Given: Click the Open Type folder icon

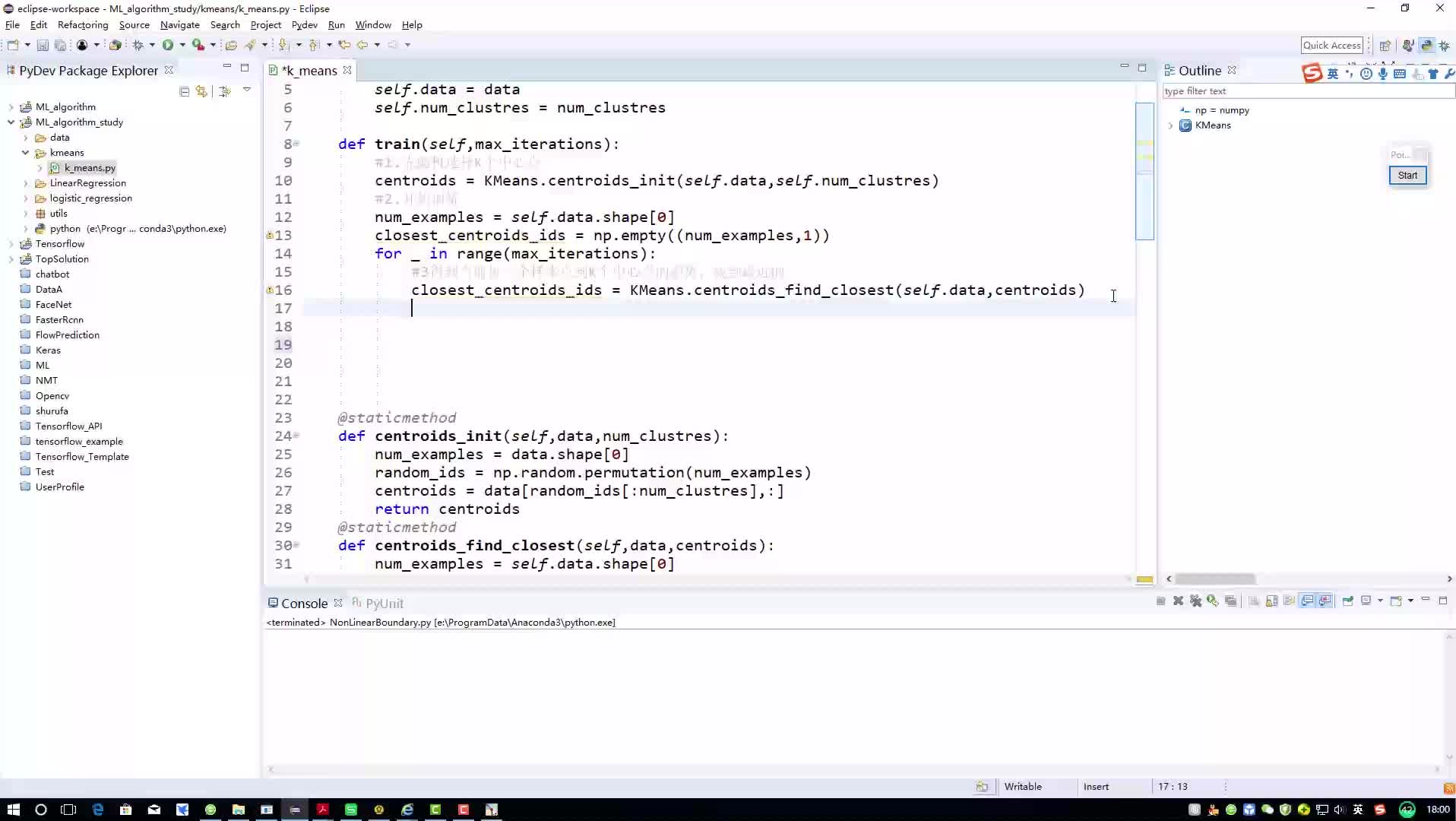Looking at the screenshot, I should pyautogui.click(x=231, y=45).
